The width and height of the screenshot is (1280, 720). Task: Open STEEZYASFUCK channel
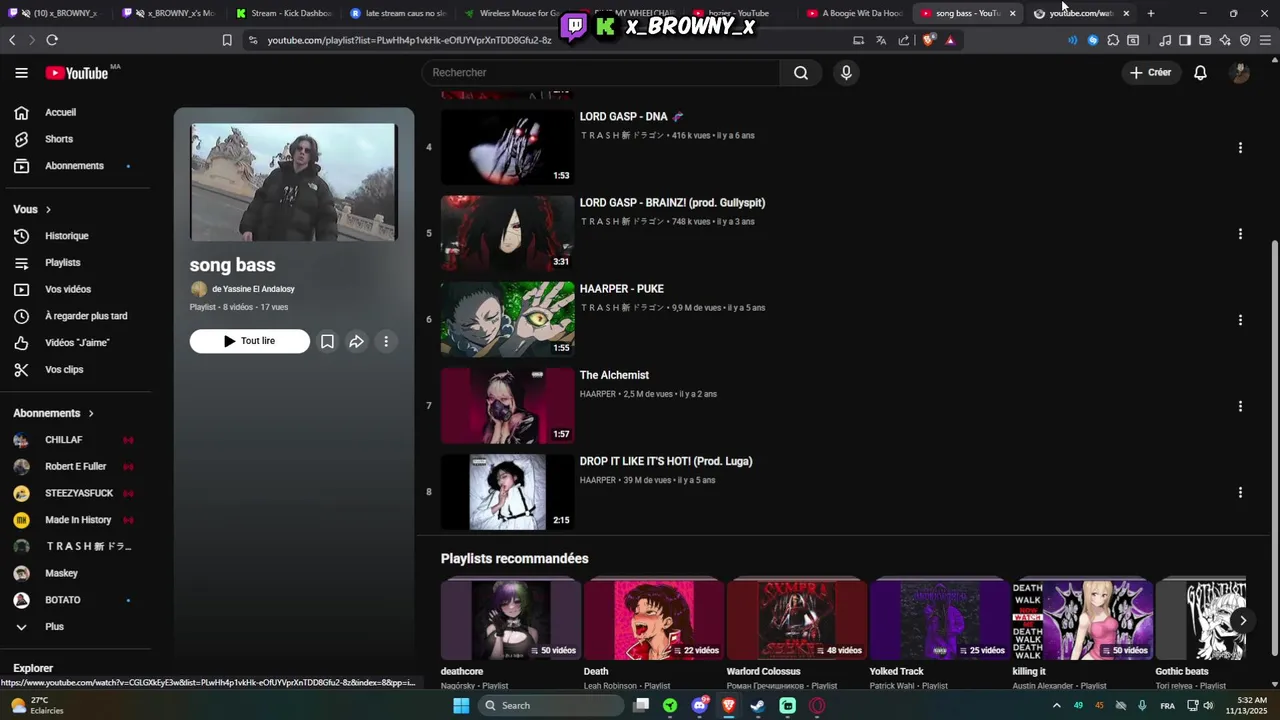[80, 493]
